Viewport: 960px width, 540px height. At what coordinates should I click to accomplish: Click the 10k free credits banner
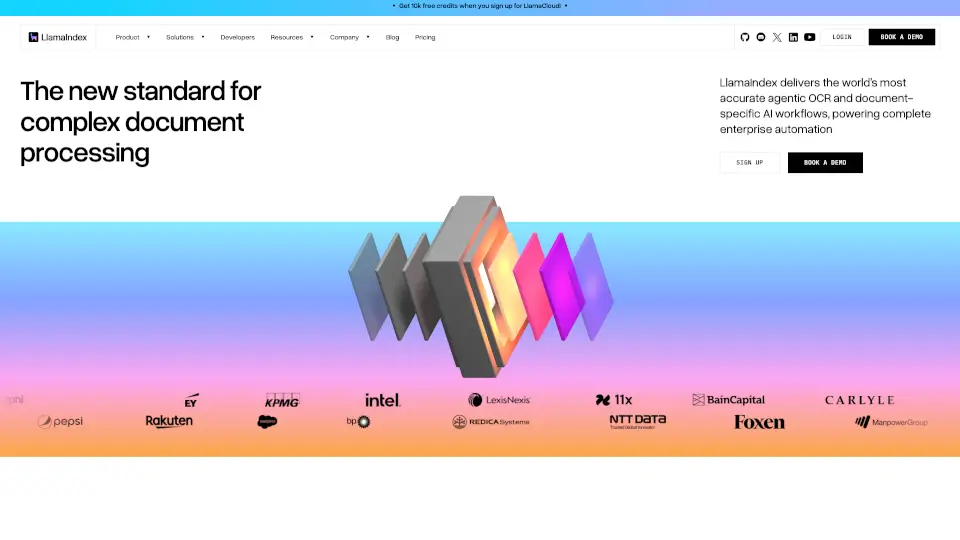pyautogui.click(x=480, y=6)
